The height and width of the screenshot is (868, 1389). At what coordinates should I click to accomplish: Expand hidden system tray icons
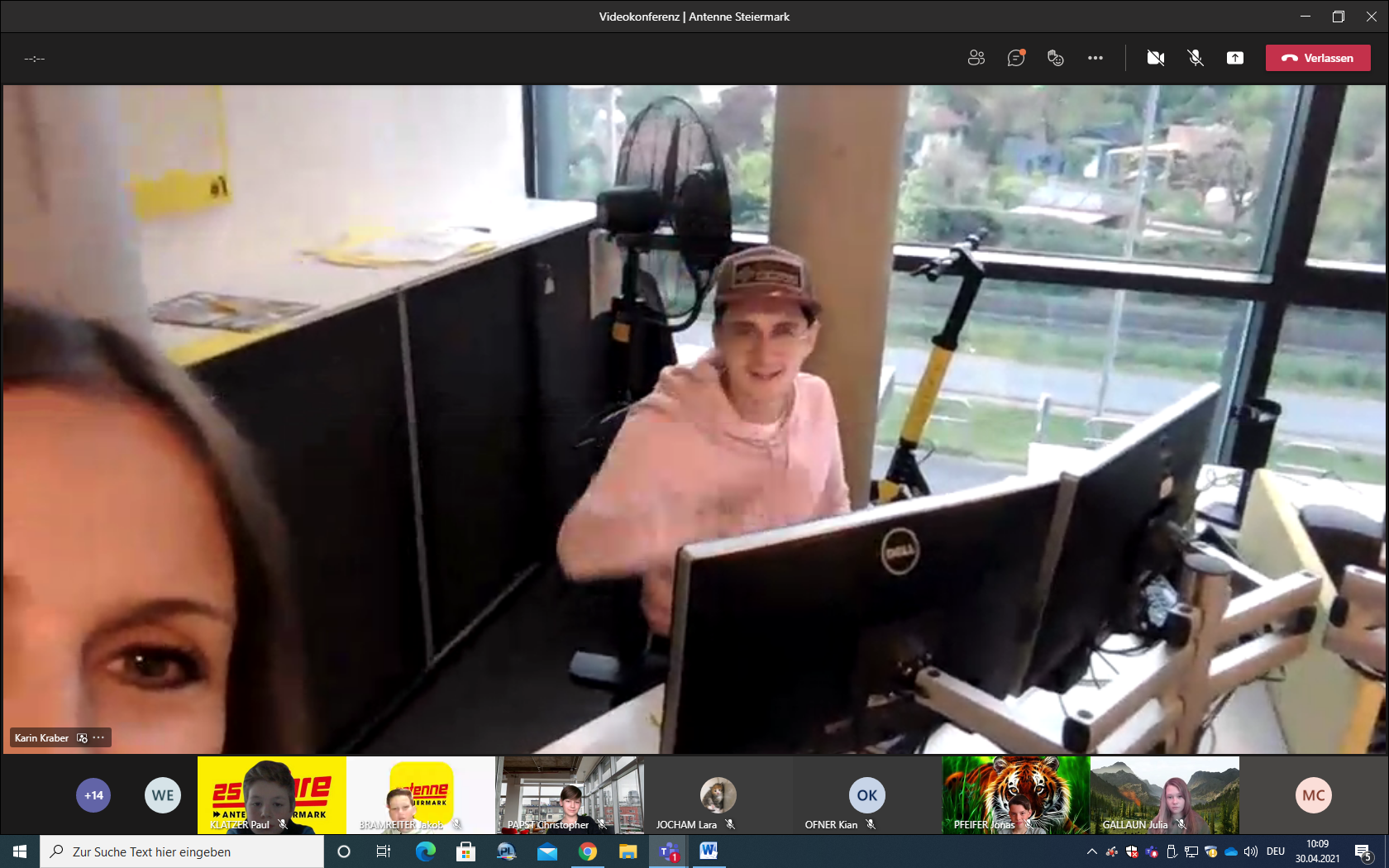pos(1091,851)
